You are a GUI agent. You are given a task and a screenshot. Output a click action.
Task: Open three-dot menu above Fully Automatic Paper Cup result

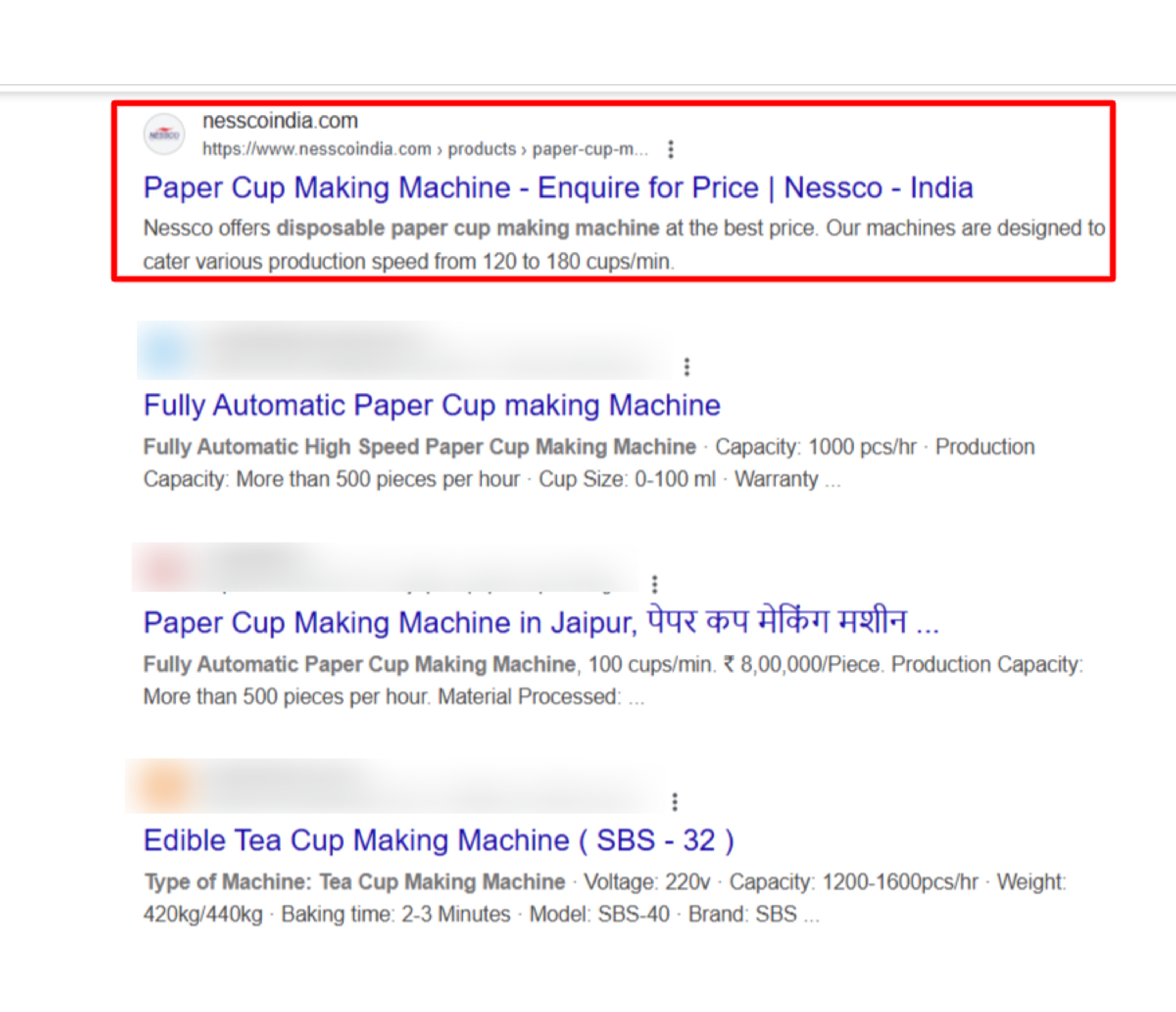coord(687,367)
